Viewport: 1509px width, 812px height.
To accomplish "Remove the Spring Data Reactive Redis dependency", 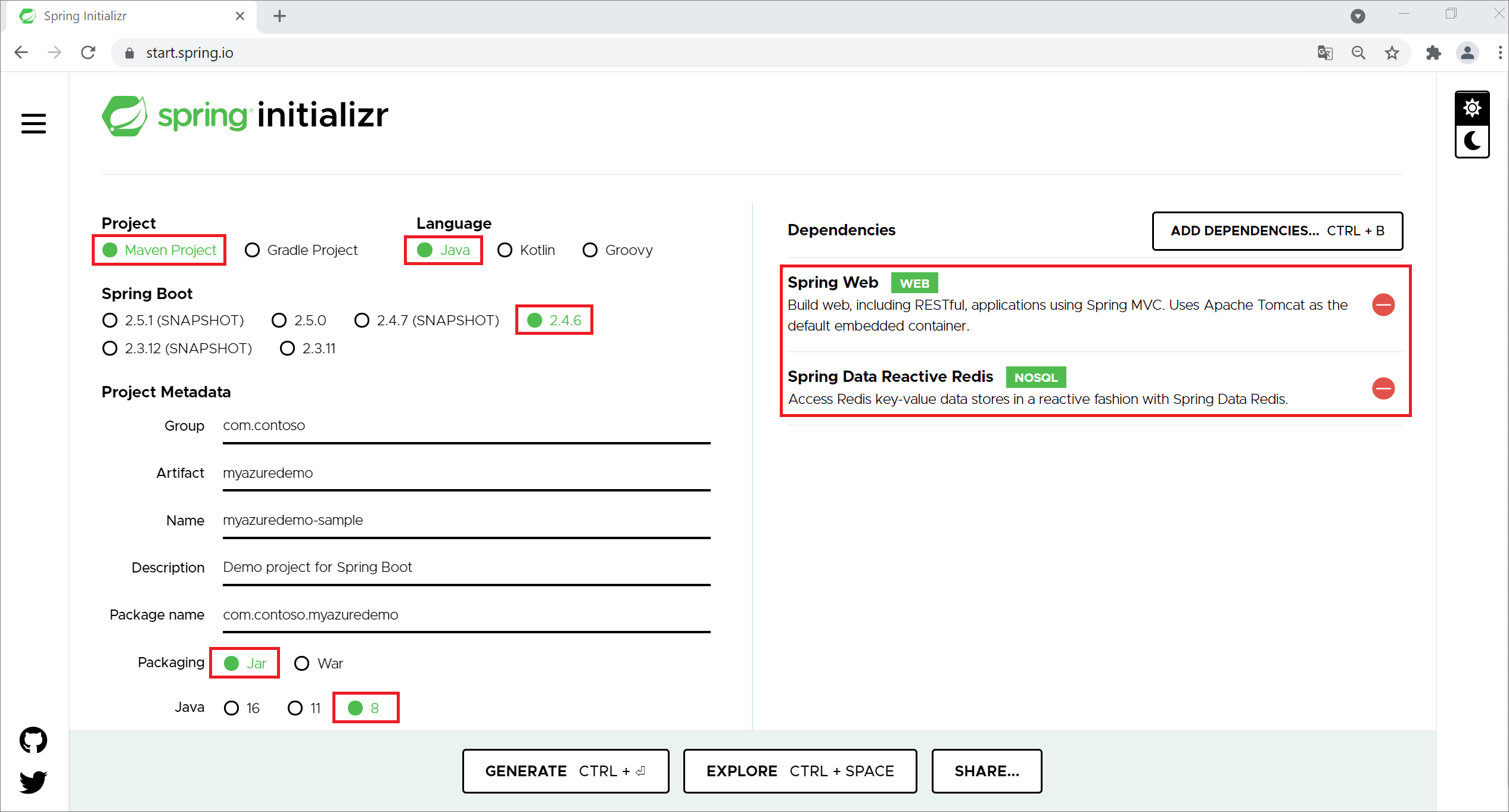I will coord(1384,388).
